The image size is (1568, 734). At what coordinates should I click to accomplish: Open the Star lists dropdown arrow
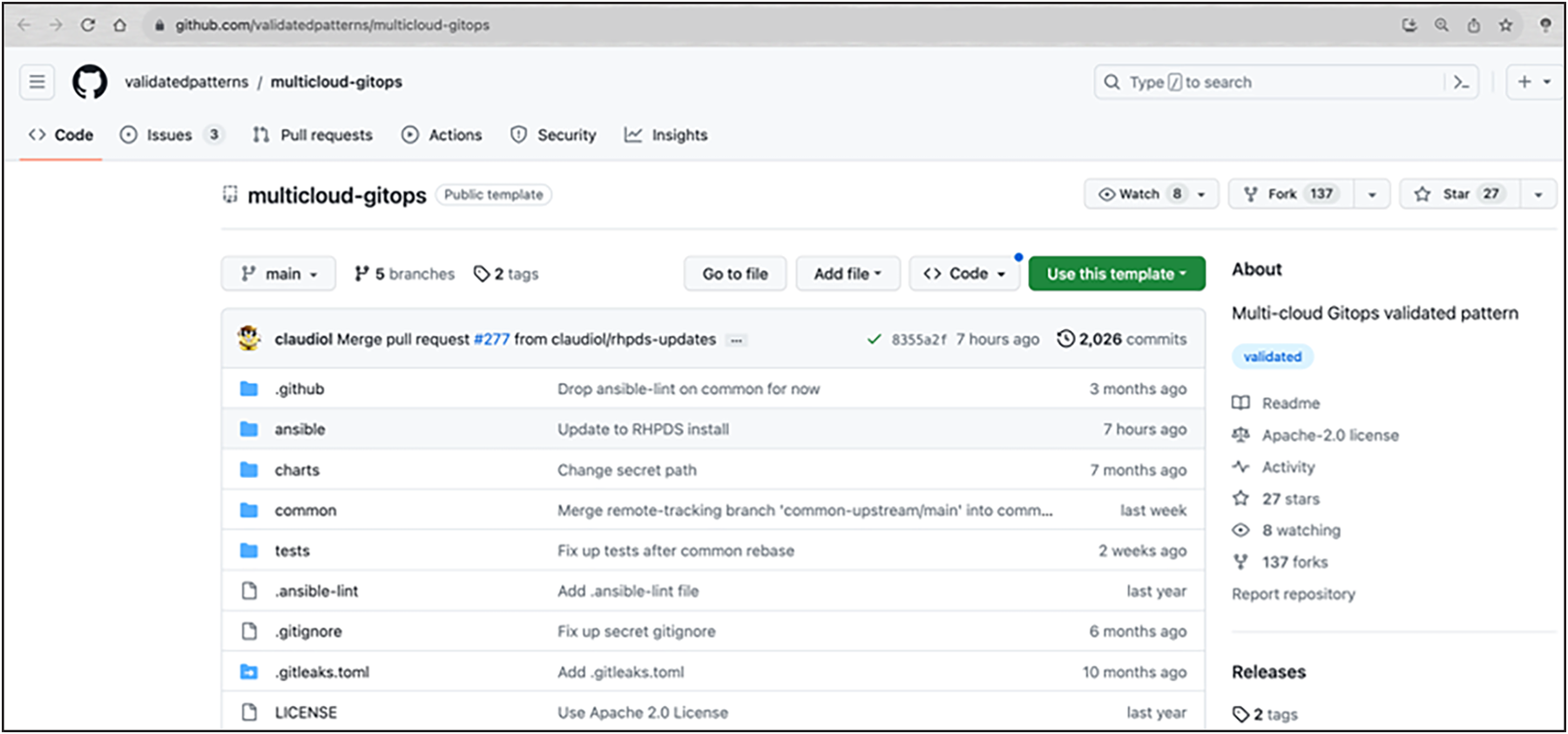(1538, 194)
